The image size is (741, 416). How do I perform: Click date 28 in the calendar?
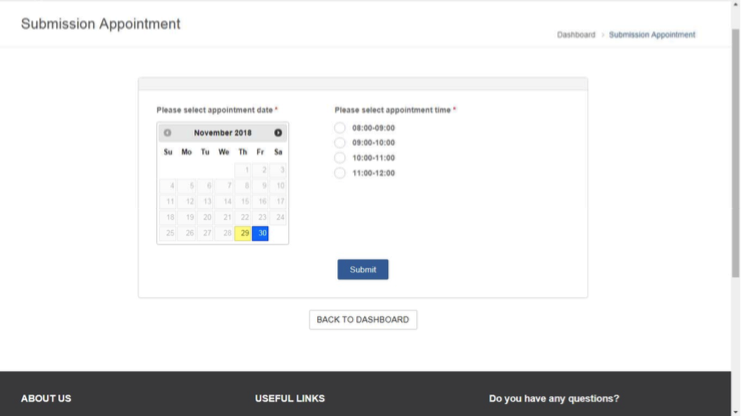[x=225, y=233]
